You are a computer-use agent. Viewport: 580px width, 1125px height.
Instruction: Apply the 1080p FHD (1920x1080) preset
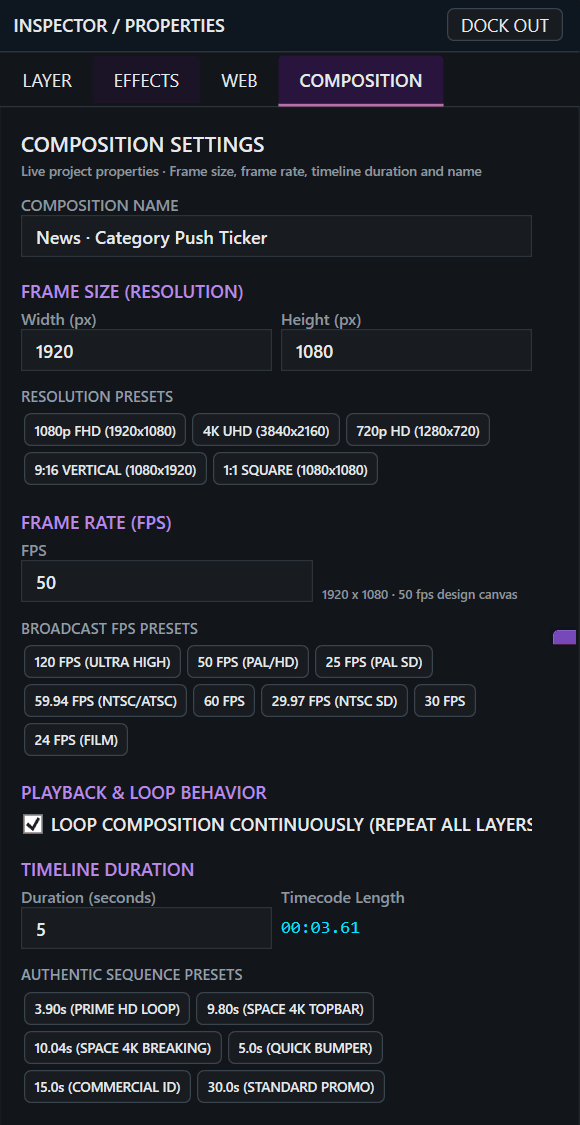pos(105,430)
